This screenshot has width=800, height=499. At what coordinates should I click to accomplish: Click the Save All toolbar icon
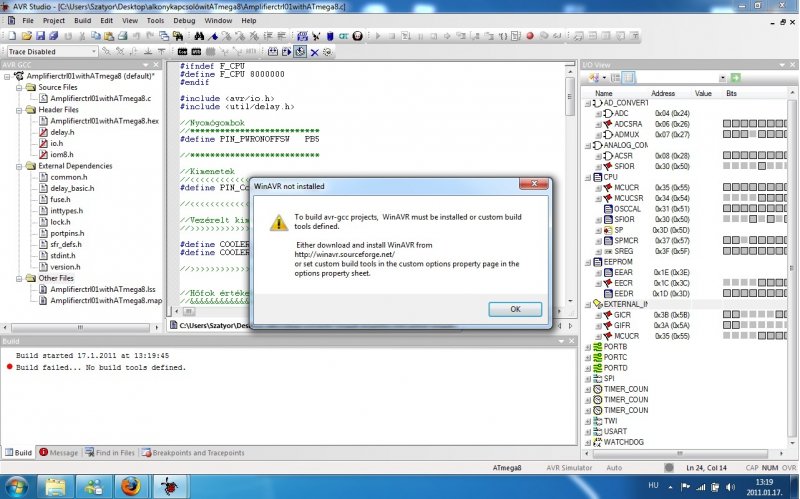tap(54, 36)
